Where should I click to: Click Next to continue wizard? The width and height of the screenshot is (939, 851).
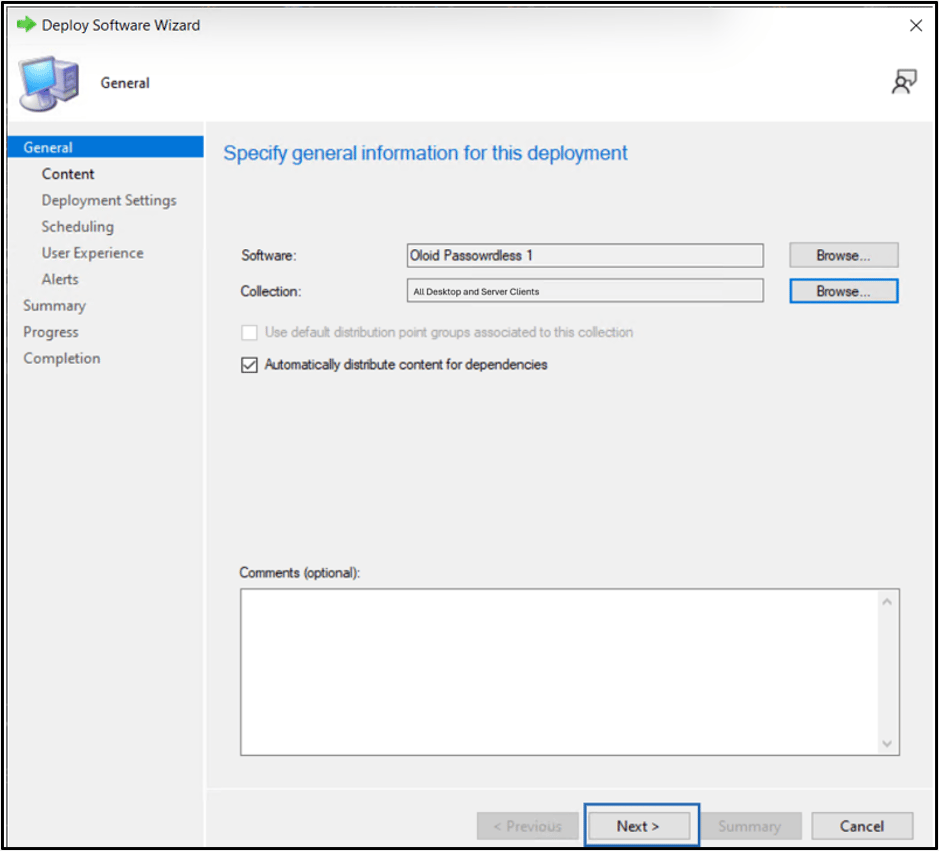pyautogui.click(x=638, y=826)
